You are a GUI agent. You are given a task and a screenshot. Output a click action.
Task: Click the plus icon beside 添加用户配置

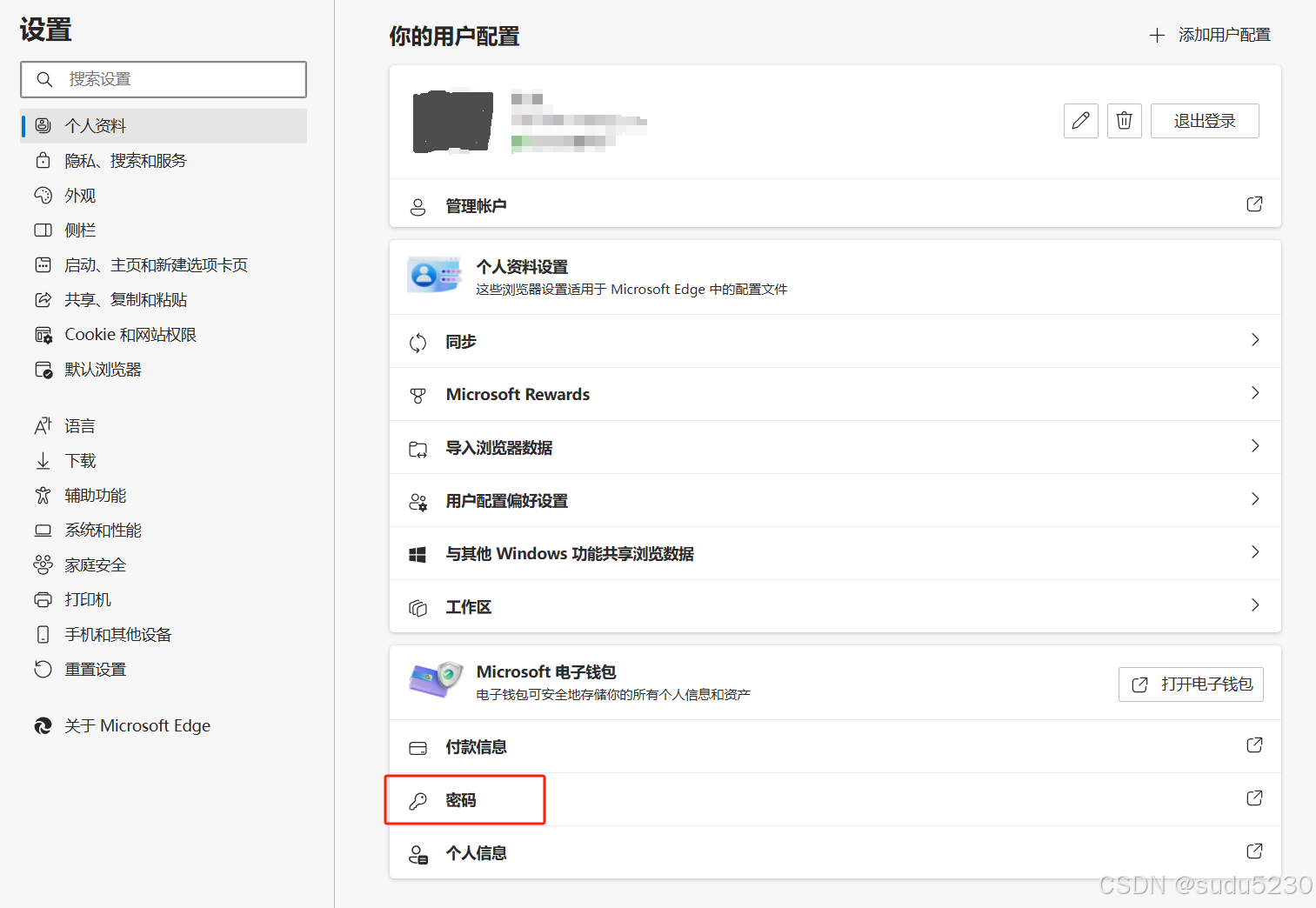coord(1157,36)
